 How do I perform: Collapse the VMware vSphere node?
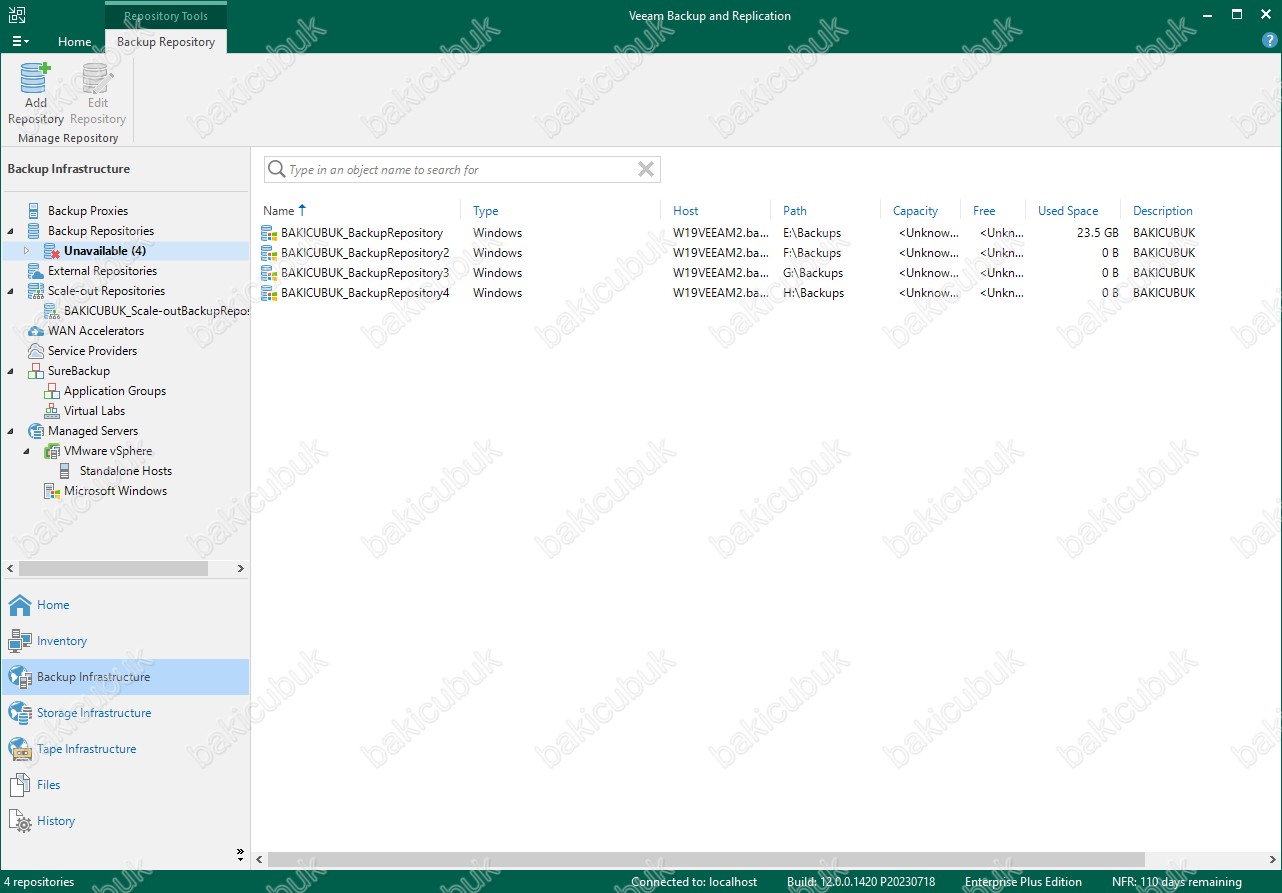click(27, 451)
